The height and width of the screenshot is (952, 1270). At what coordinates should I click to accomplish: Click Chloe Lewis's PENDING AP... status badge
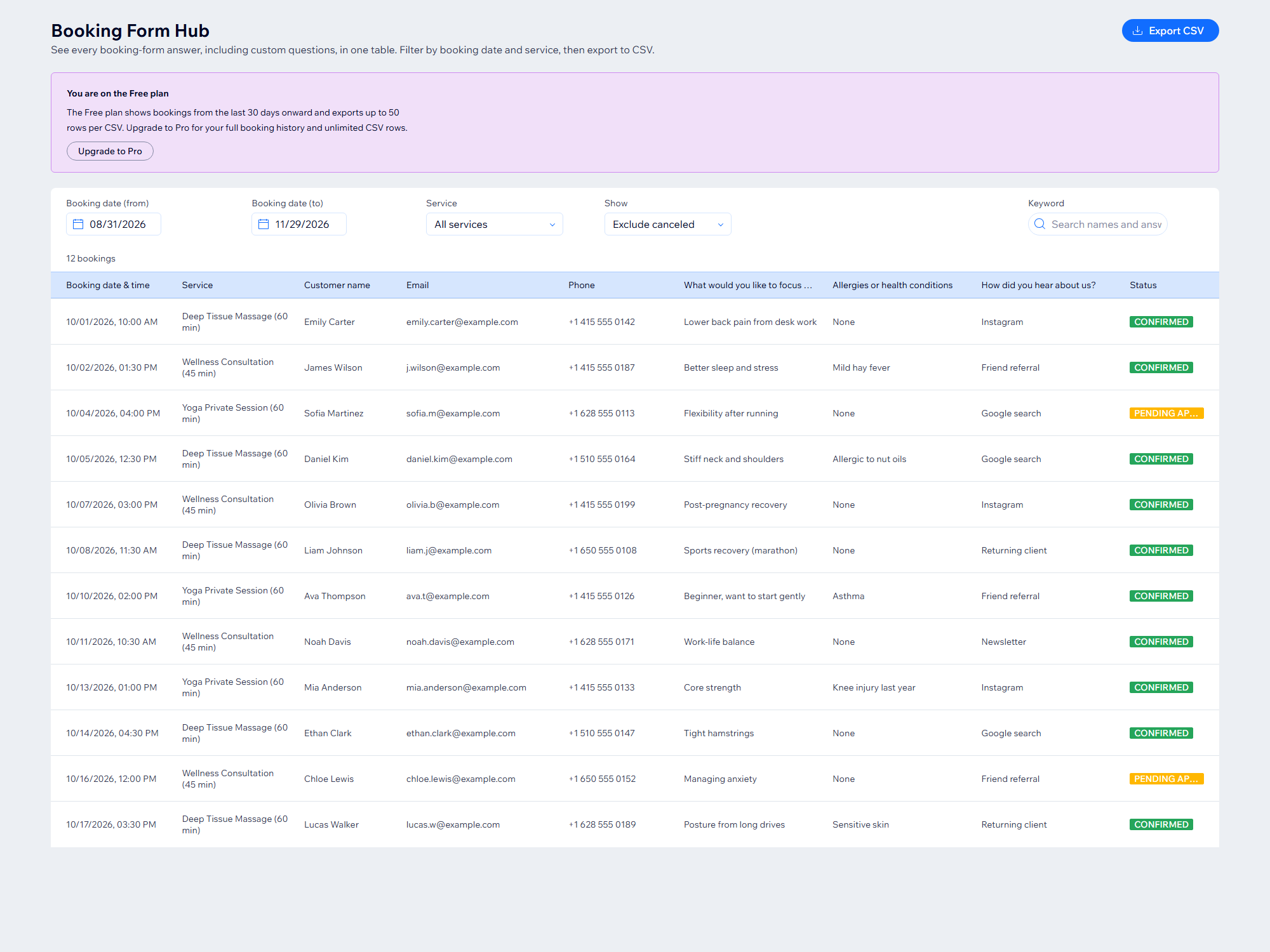click(1166, 779)
